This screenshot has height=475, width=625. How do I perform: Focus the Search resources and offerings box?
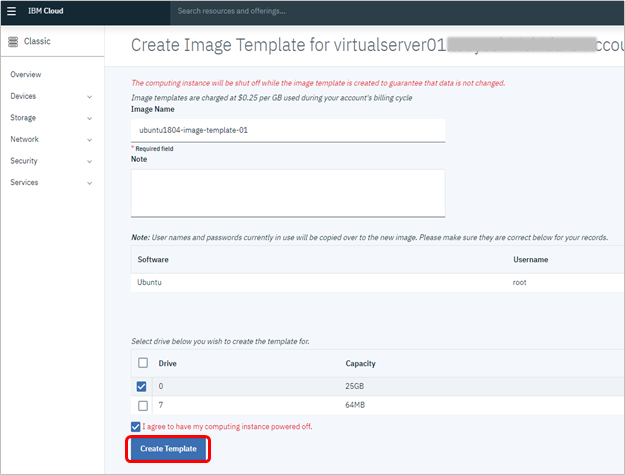(x=397, y=11)
